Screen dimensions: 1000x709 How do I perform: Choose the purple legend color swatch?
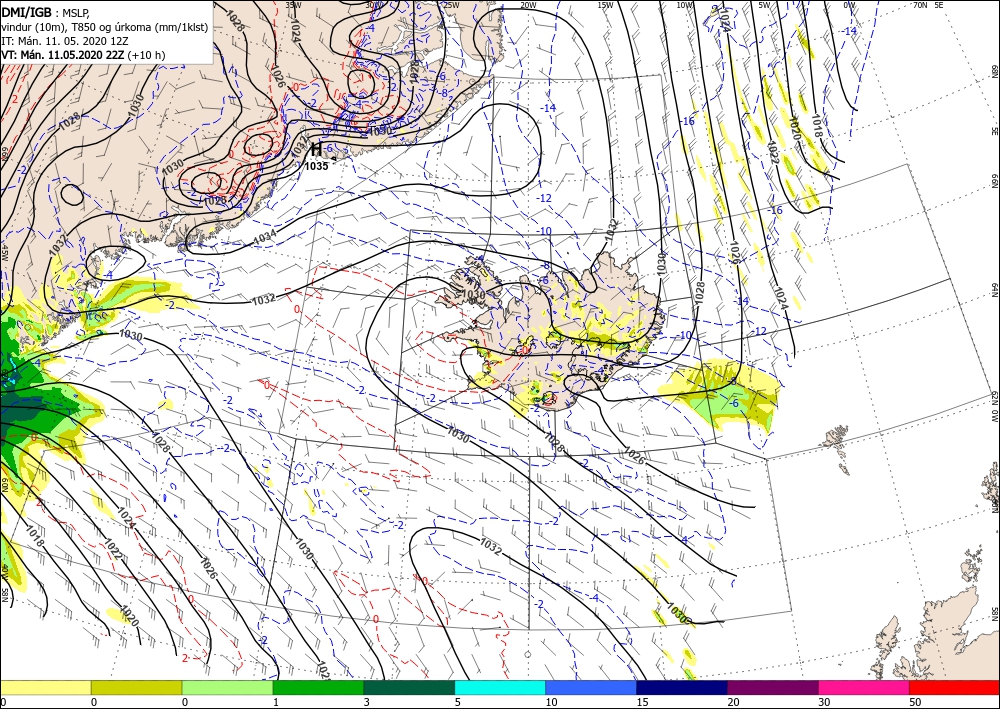[773, 687]
